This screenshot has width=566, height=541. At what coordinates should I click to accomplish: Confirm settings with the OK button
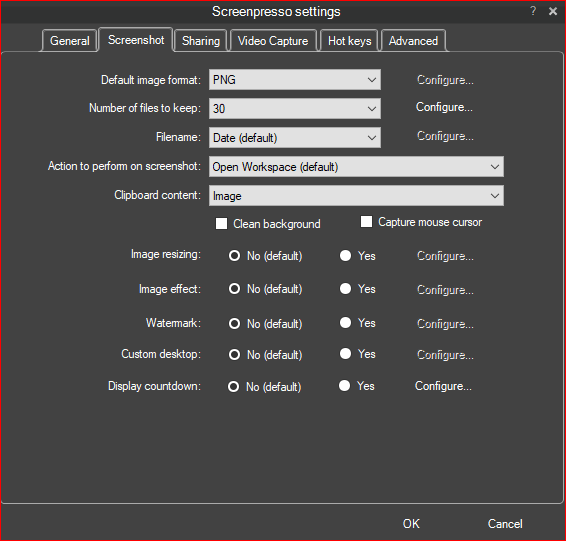click(x=411, y=523)
